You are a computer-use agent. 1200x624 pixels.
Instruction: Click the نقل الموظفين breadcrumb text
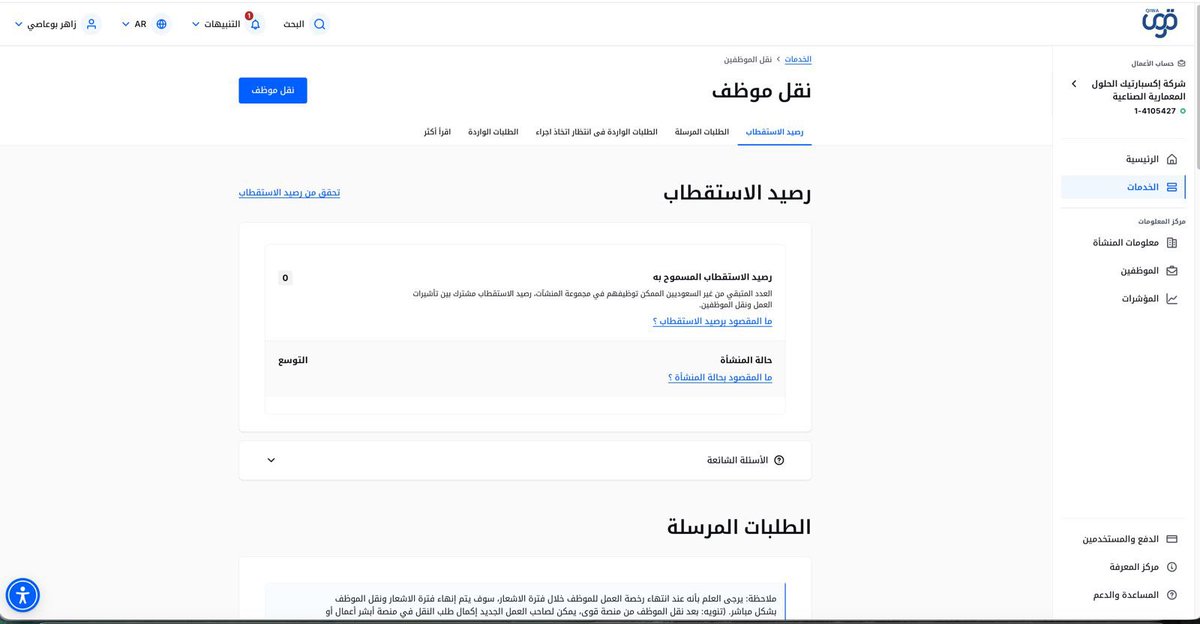[749, 60]
